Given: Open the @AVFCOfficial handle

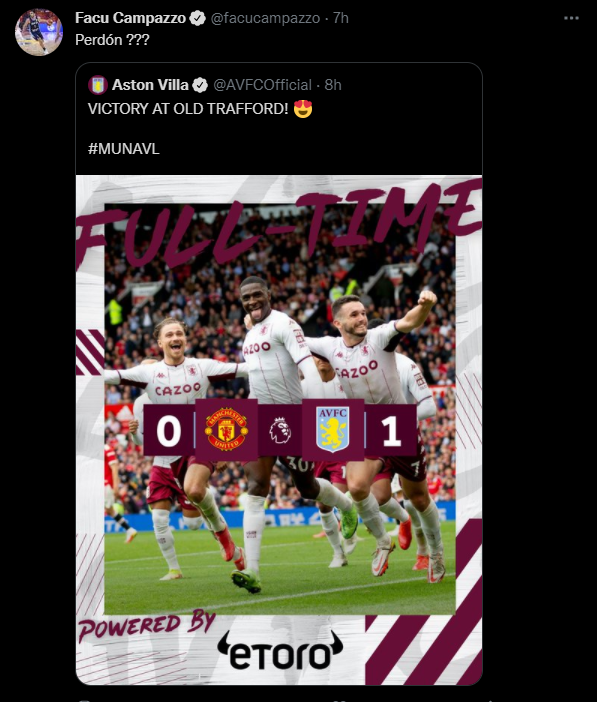Looking at the screenshot, I should [x=262, y=85].
